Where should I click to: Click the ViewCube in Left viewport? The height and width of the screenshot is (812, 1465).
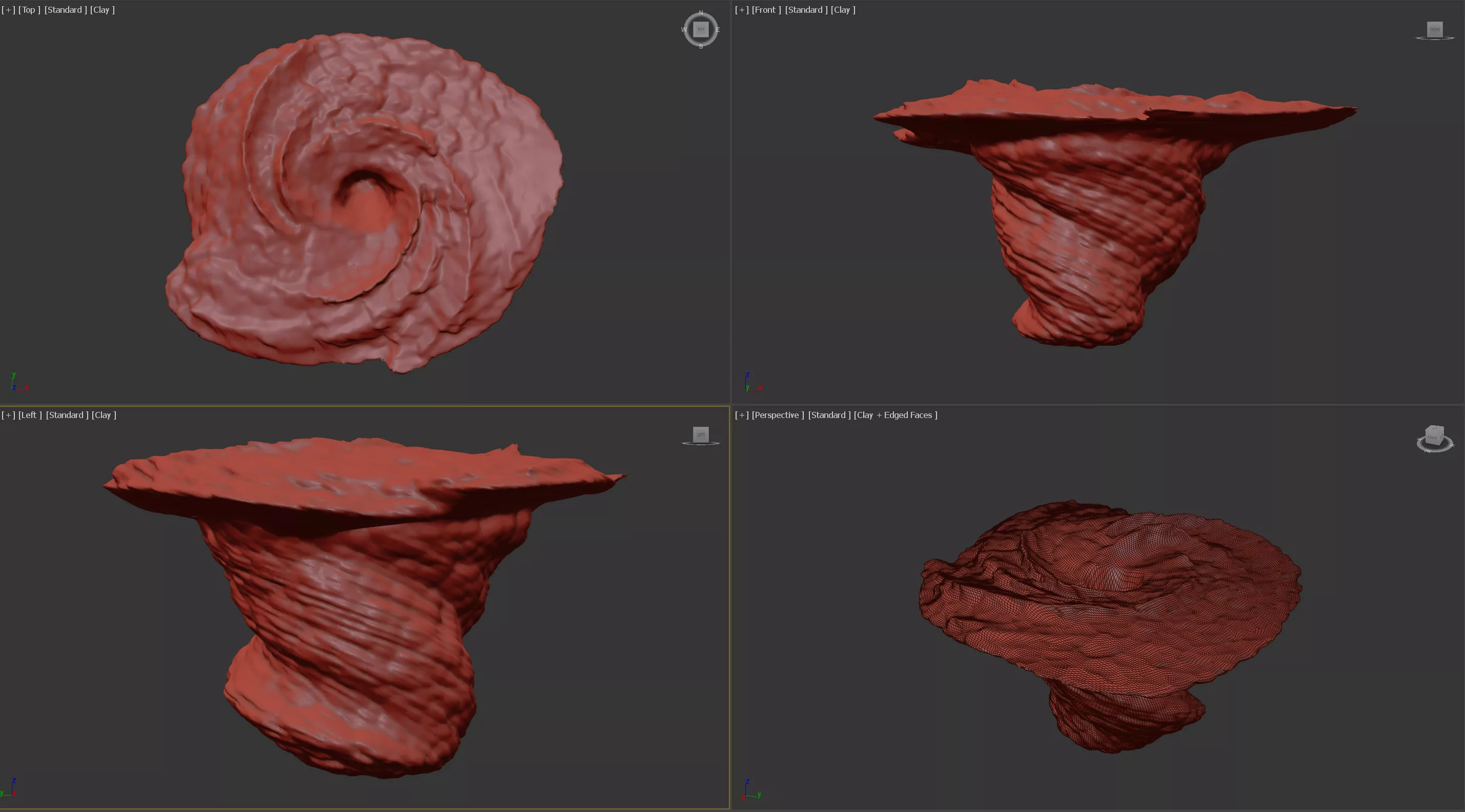(701, 435)
